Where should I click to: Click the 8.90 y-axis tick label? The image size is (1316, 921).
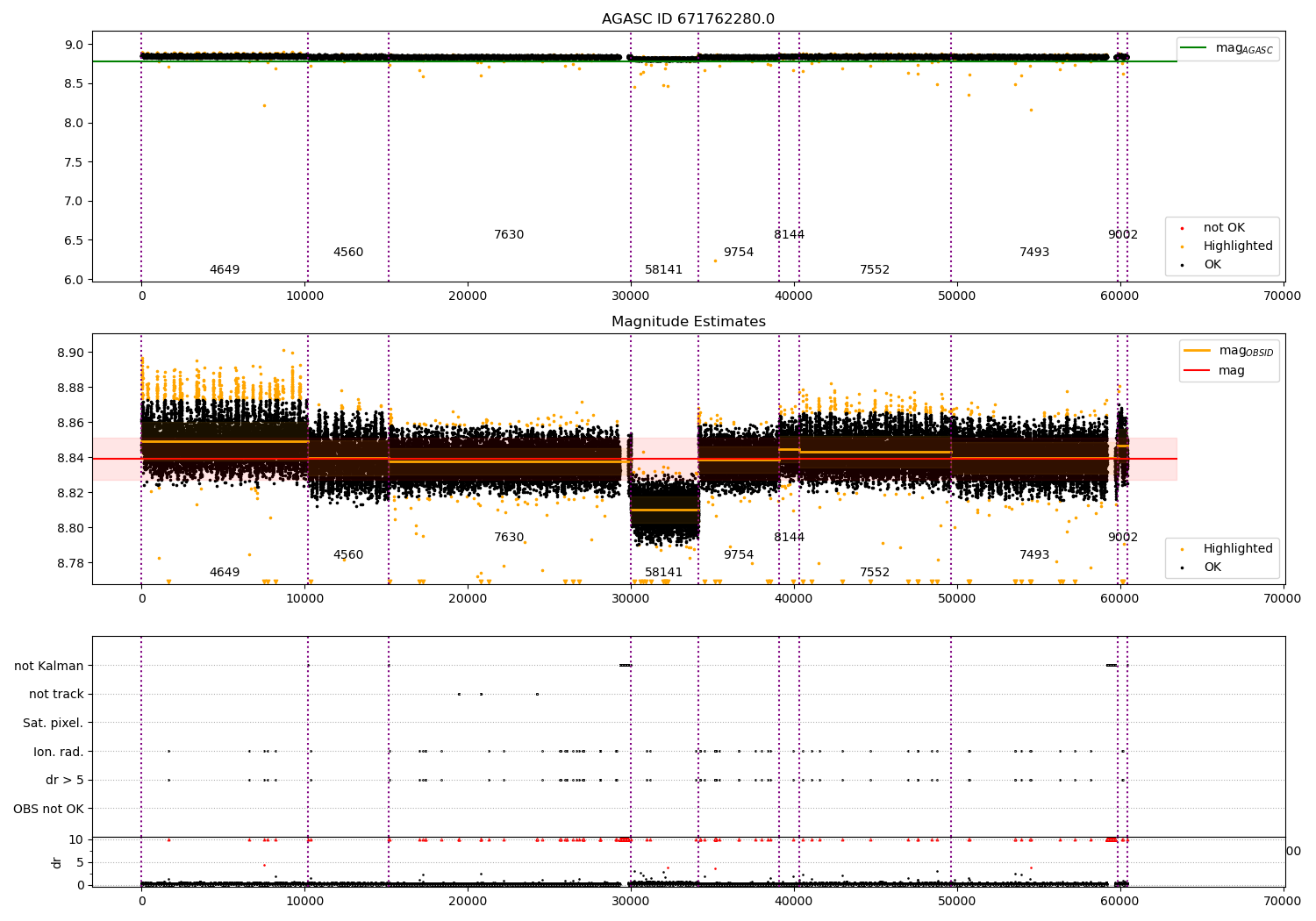(70, 353)
